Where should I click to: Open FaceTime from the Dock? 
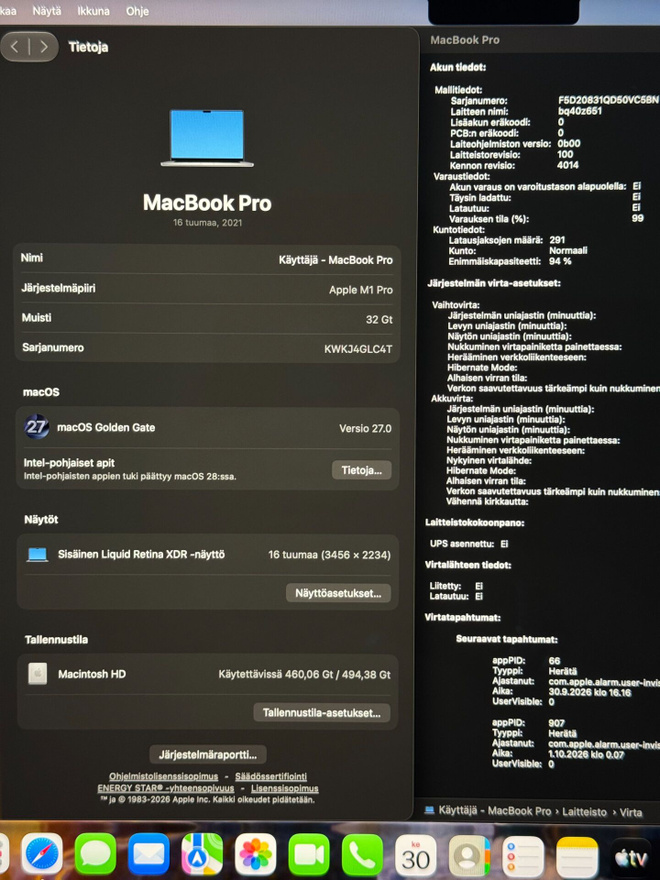pos(309,855)
